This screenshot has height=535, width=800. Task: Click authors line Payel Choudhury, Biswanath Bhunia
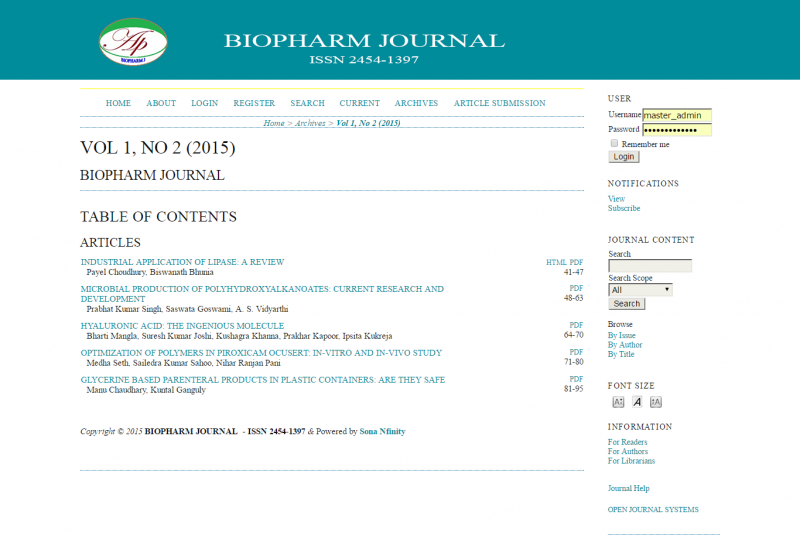tap(150, 272)
